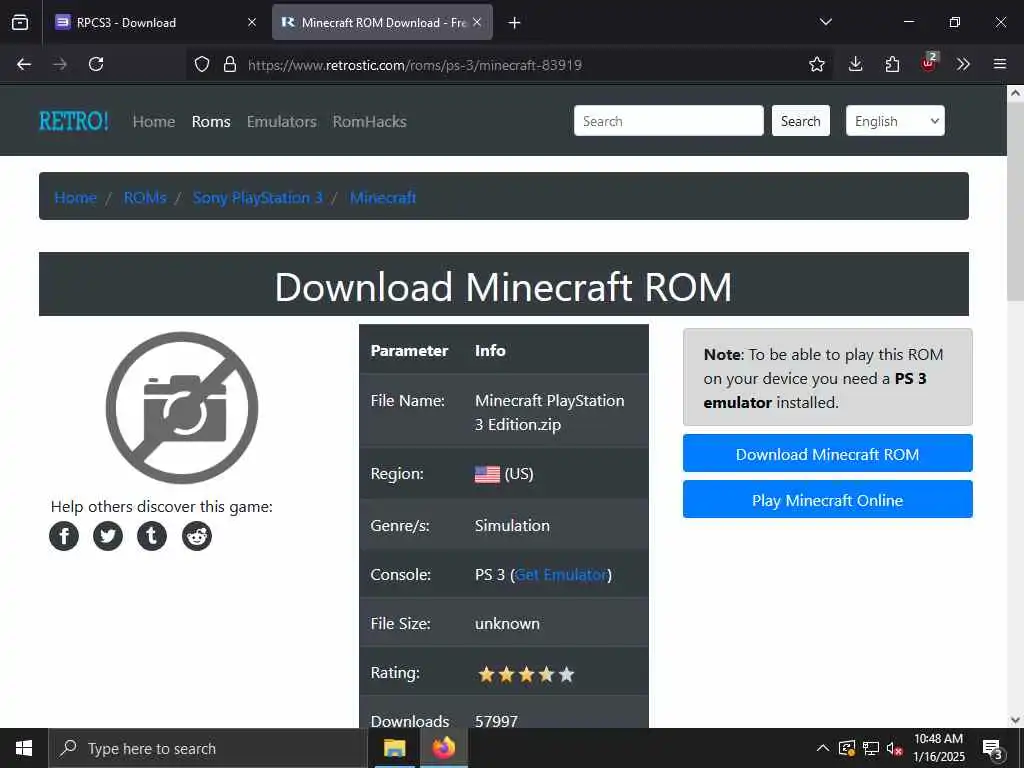Click the US flag region icon
This screenshot has width=1024, height=768.
487,474
